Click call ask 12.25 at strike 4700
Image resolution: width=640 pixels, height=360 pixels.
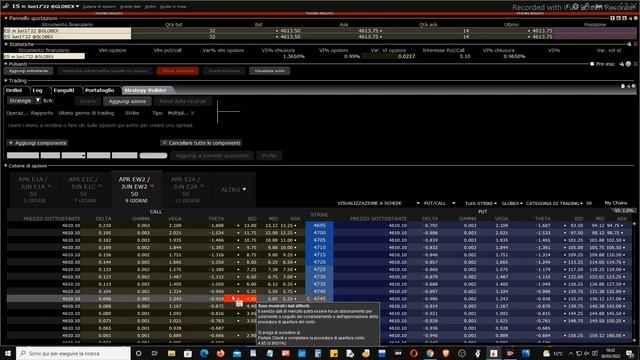click(287, 233)
